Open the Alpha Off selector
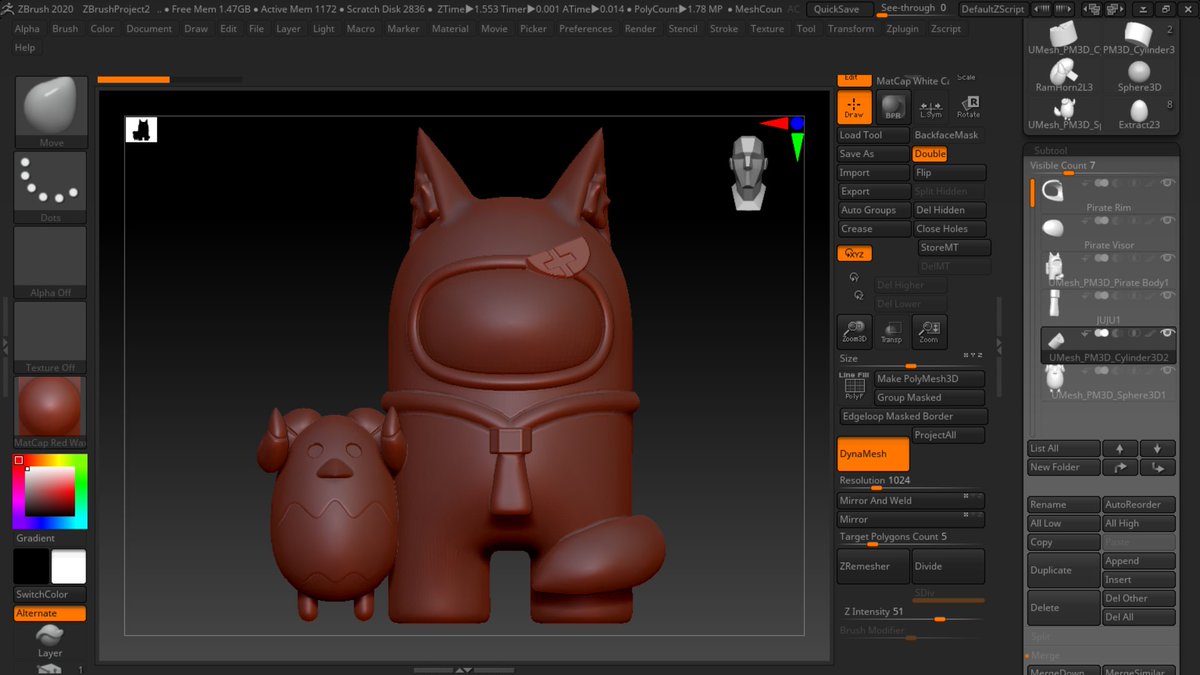The height and width of the screenshot is (675, 1200). [x=50, y=262]
